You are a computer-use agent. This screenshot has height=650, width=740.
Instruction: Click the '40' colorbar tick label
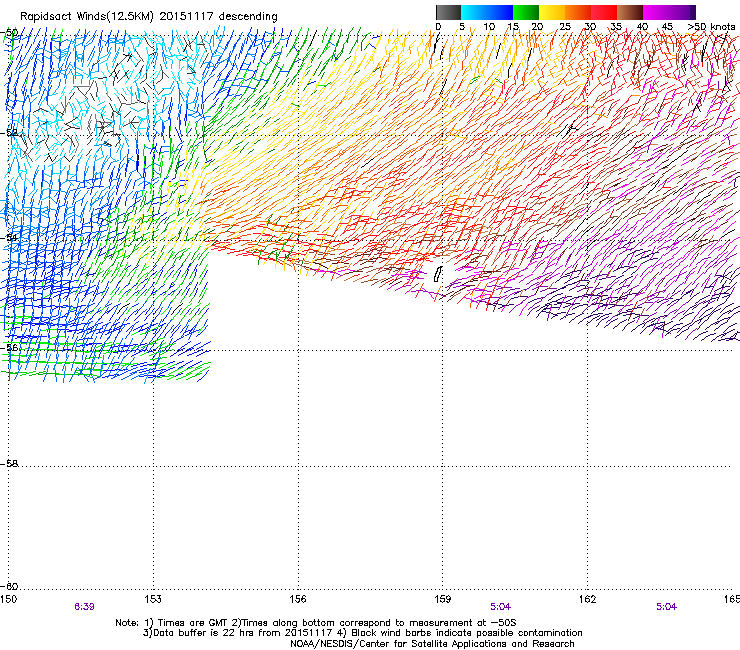click(642, 26)
